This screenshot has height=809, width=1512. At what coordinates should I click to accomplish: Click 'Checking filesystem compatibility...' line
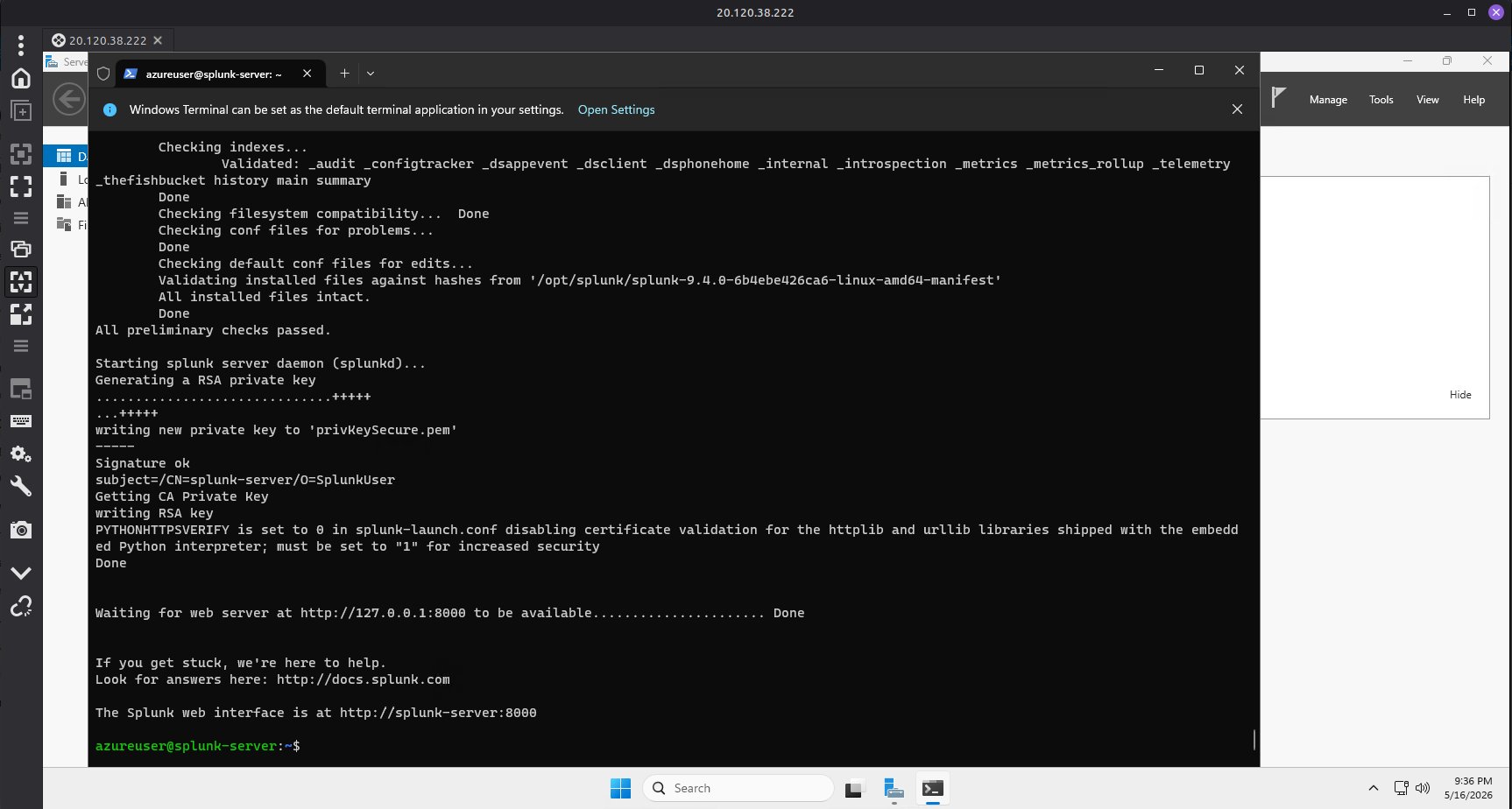coord(323,214)
